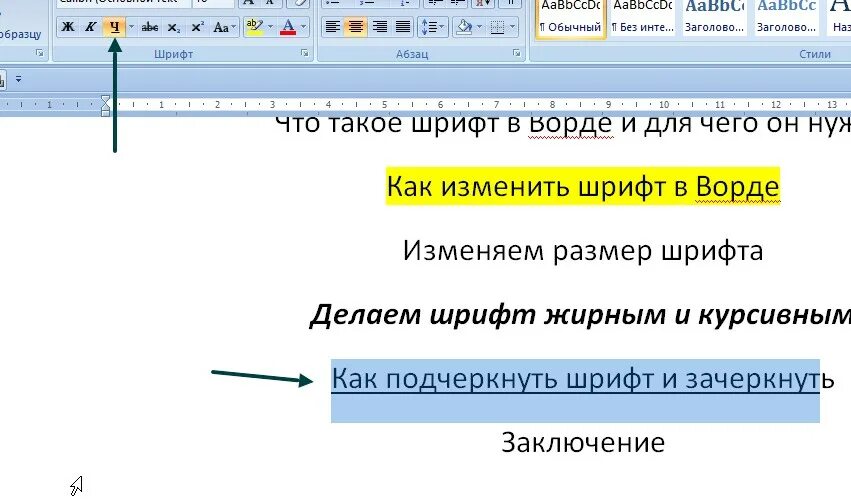
Task: Apply the first Заголово... style with dark blue sample
Action: pos(714,18)
